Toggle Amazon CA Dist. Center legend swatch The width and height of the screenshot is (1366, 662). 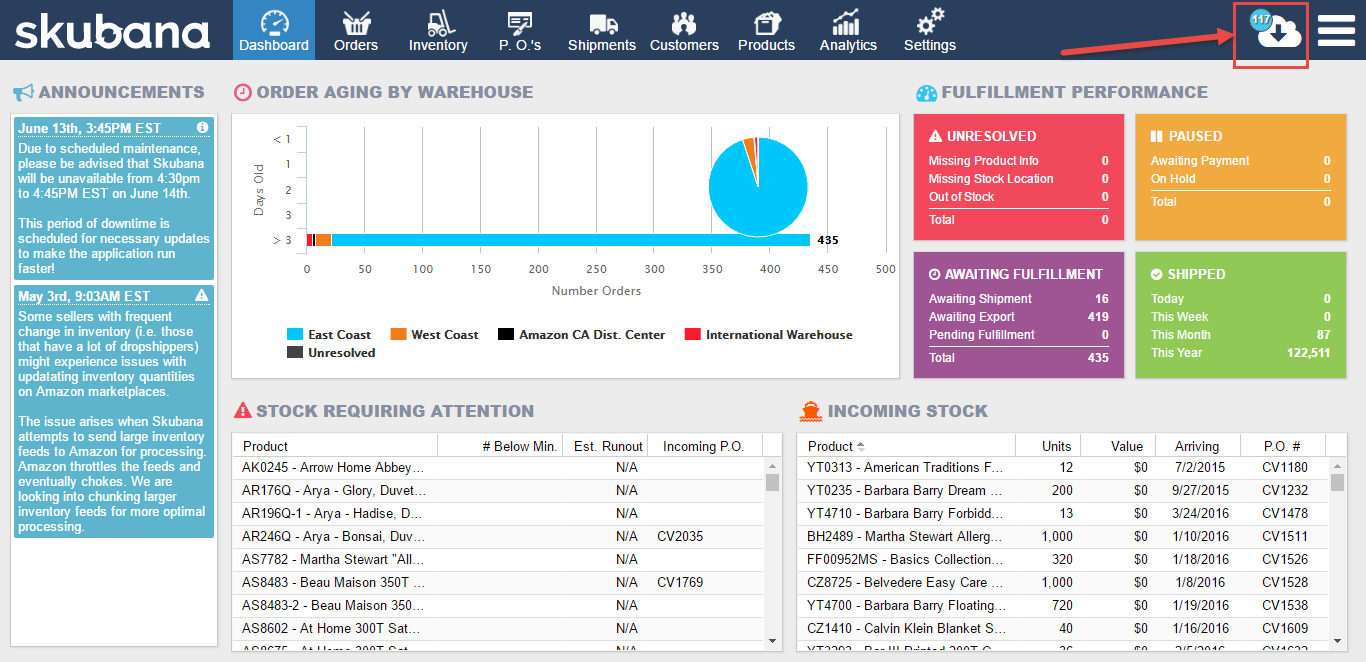(x=506, y=335)
